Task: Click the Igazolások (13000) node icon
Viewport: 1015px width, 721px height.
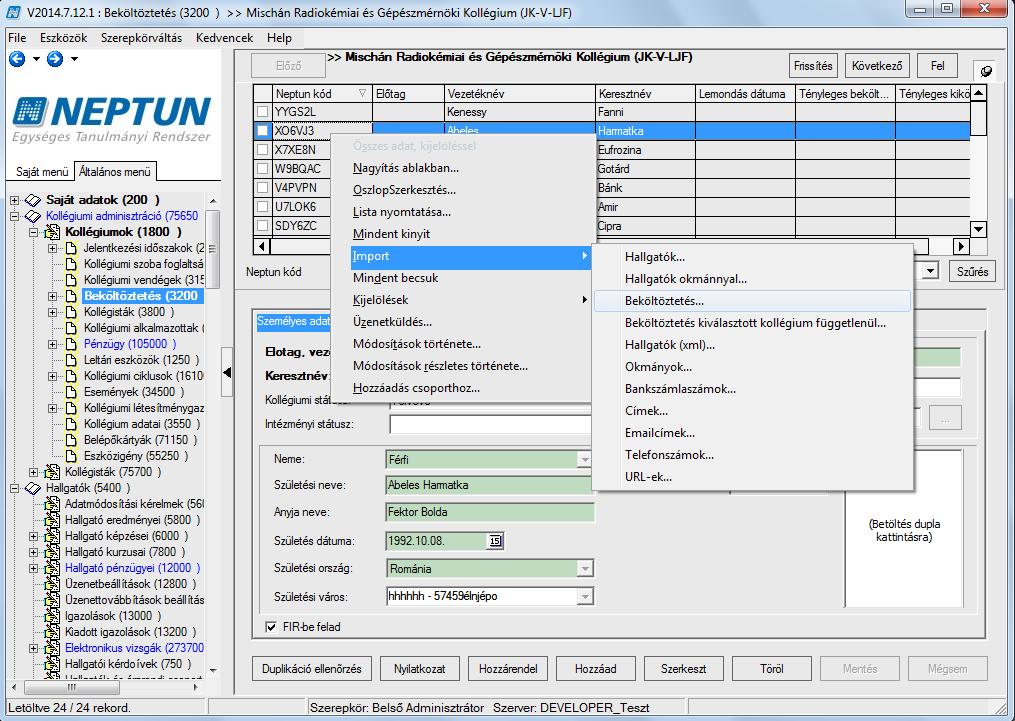Action: pos(52,616)
